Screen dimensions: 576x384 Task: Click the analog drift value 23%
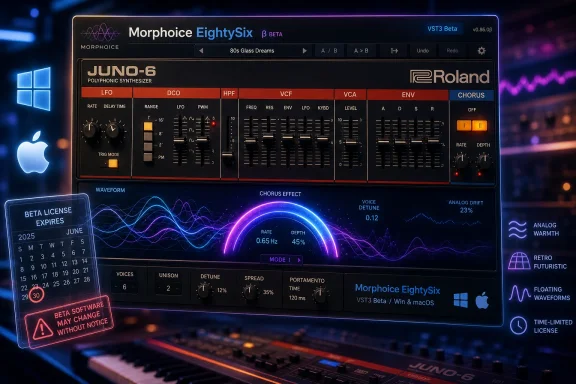[x=466, y=210]
